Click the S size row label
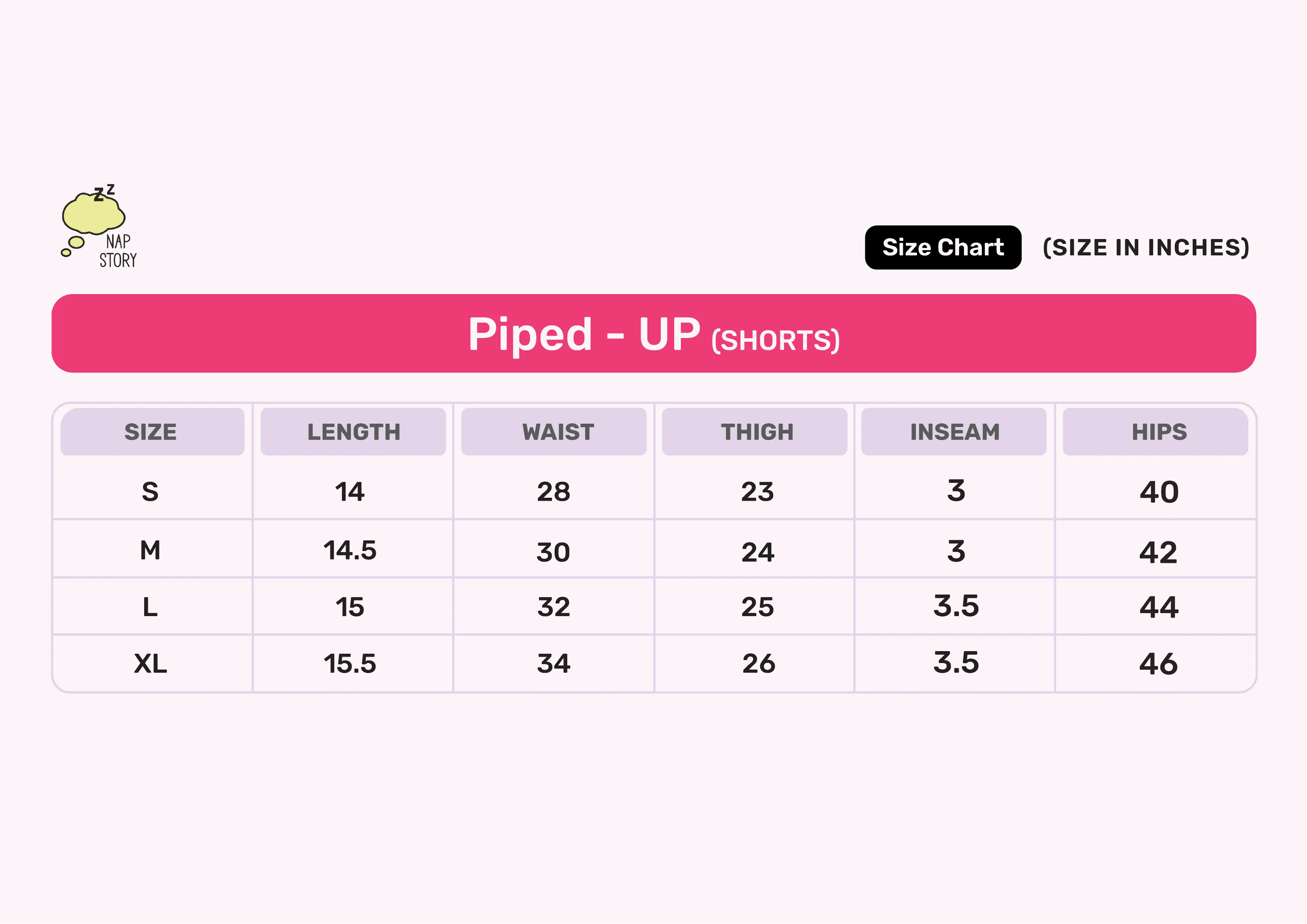1307x924 pixels. tap(150, 491)
